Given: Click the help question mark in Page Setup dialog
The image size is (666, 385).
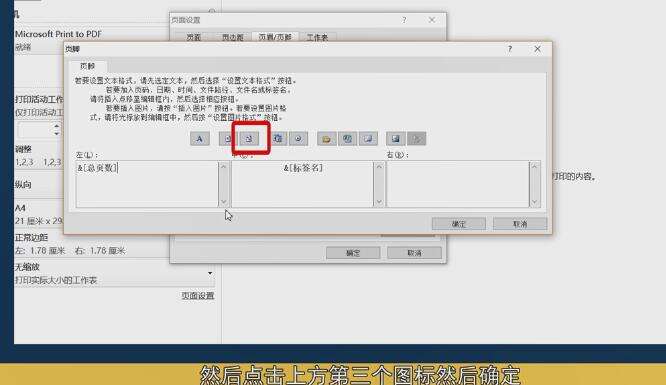Looking at the screenshot, I should pyautogui.click(x=404, y=20).
